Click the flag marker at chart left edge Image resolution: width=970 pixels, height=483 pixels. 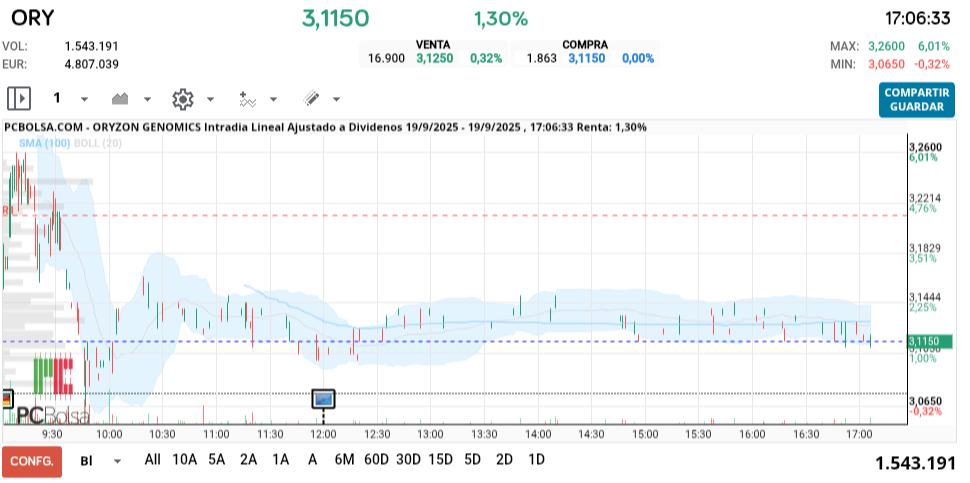click(x=7, y=399)
